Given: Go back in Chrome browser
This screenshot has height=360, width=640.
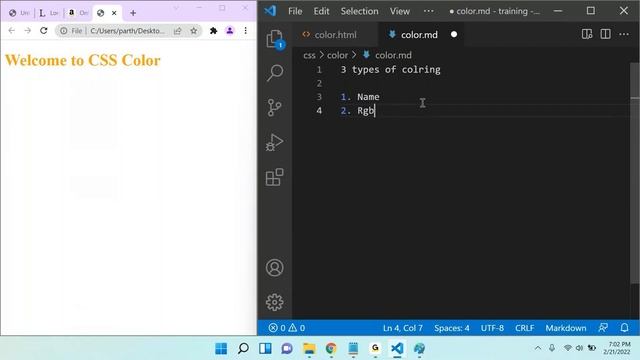Looking at the screenshot, I should (11, 31).
